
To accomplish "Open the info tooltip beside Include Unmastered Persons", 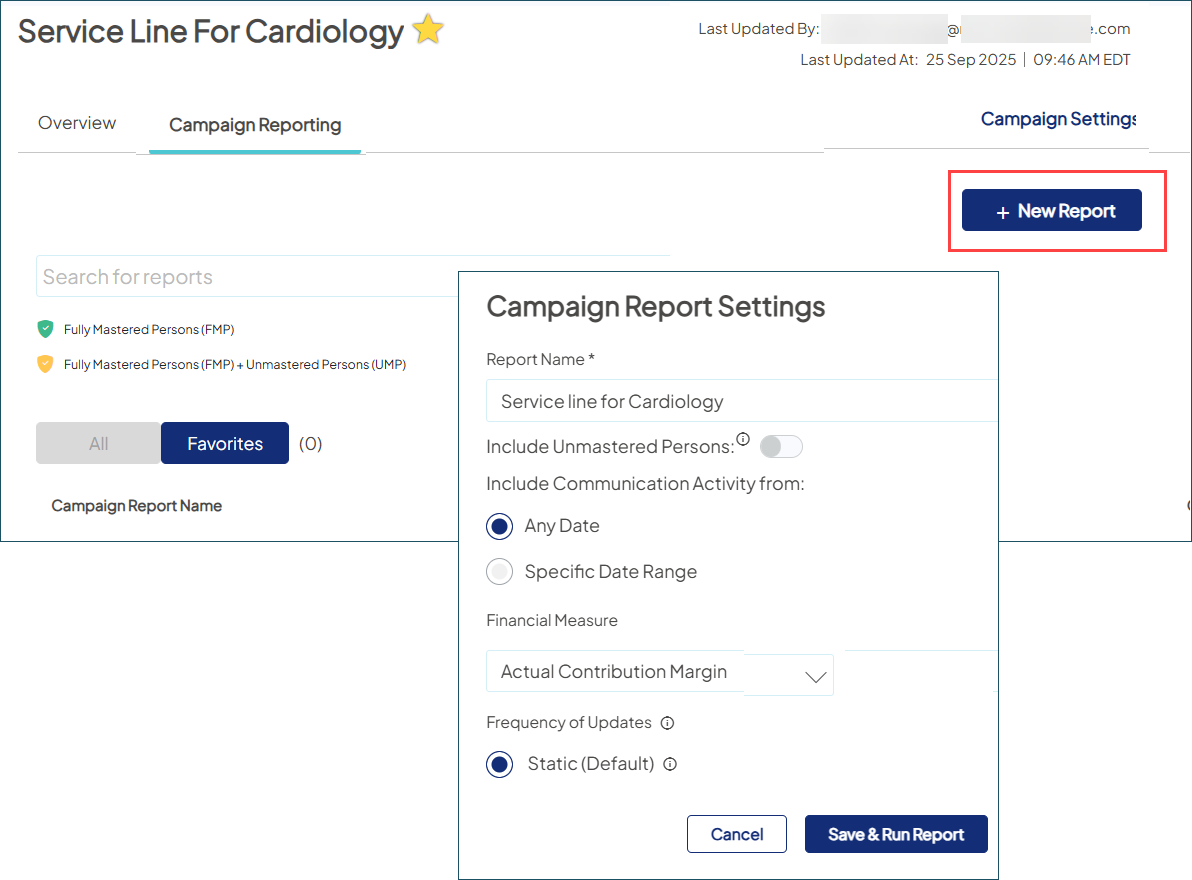I will coord(741,438).
